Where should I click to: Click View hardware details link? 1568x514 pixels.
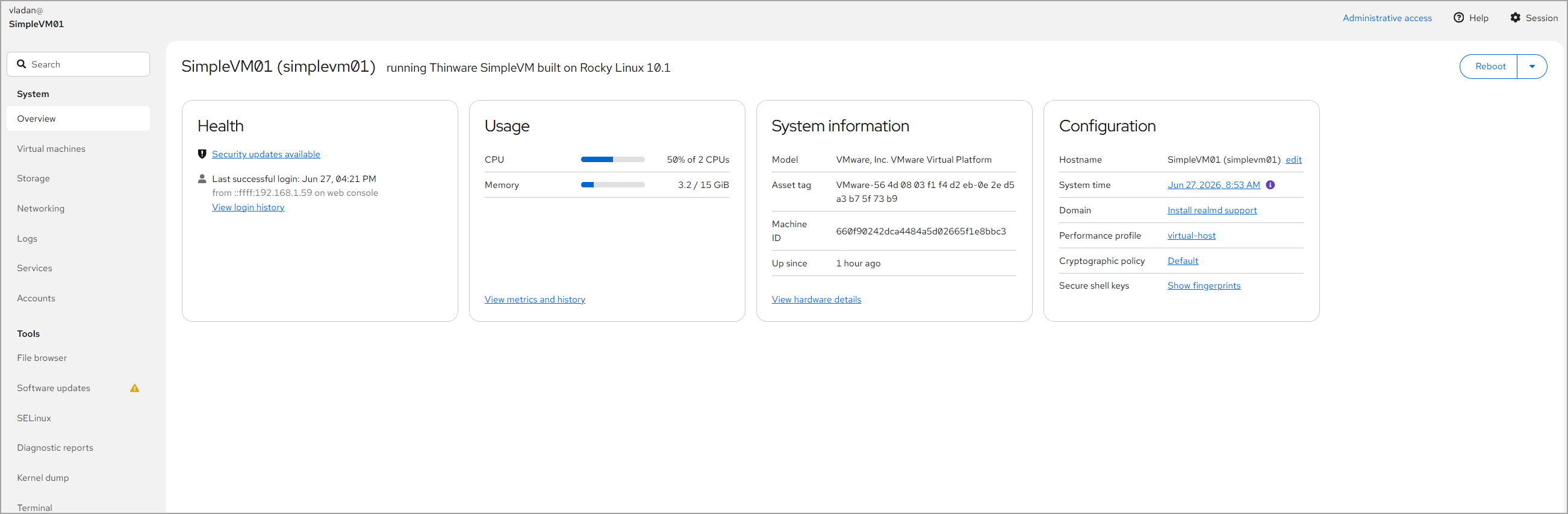tap(817, 299)
